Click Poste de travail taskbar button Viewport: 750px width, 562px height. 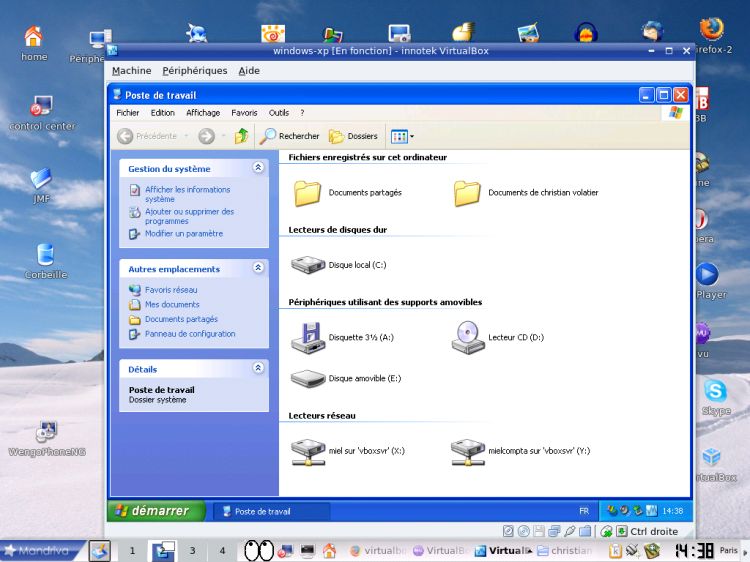271,511
